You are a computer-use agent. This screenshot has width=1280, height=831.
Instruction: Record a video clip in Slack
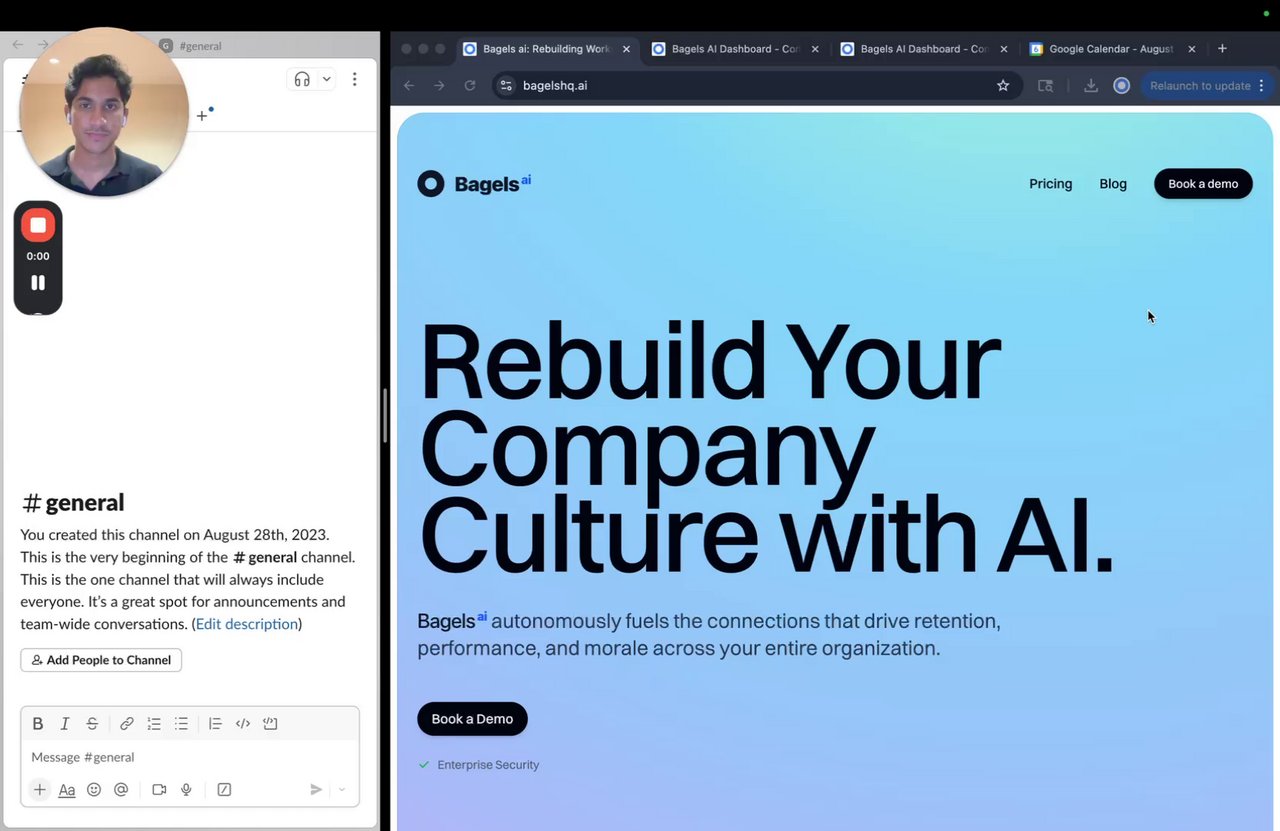tap(159, 790)
